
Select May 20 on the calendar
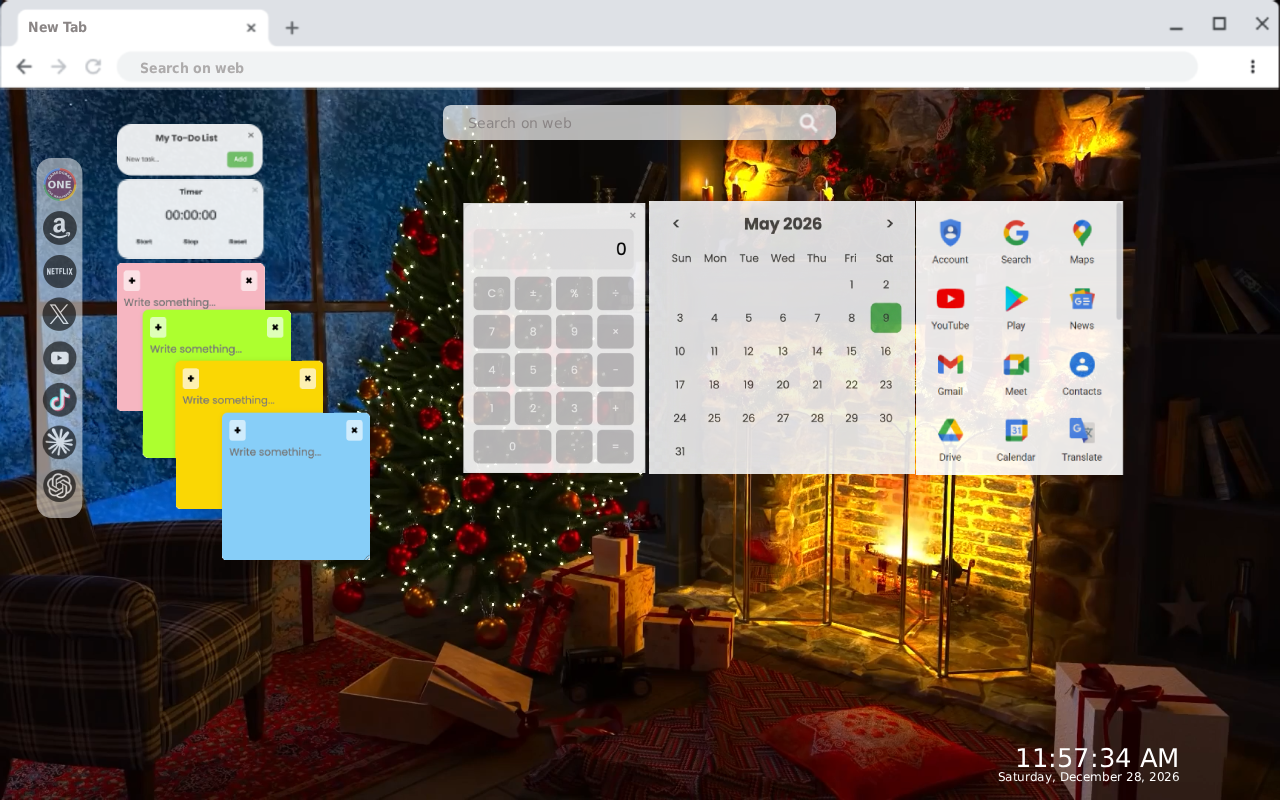tap(783, 385)
